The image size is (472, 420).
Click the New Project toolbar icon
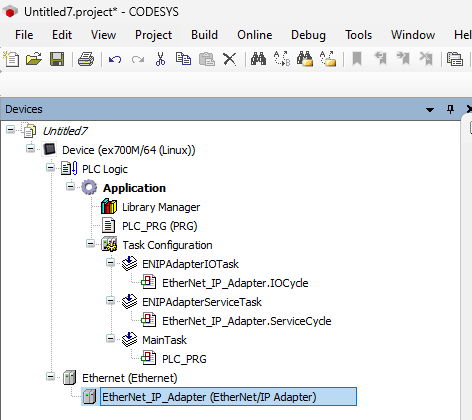point(11,59)
